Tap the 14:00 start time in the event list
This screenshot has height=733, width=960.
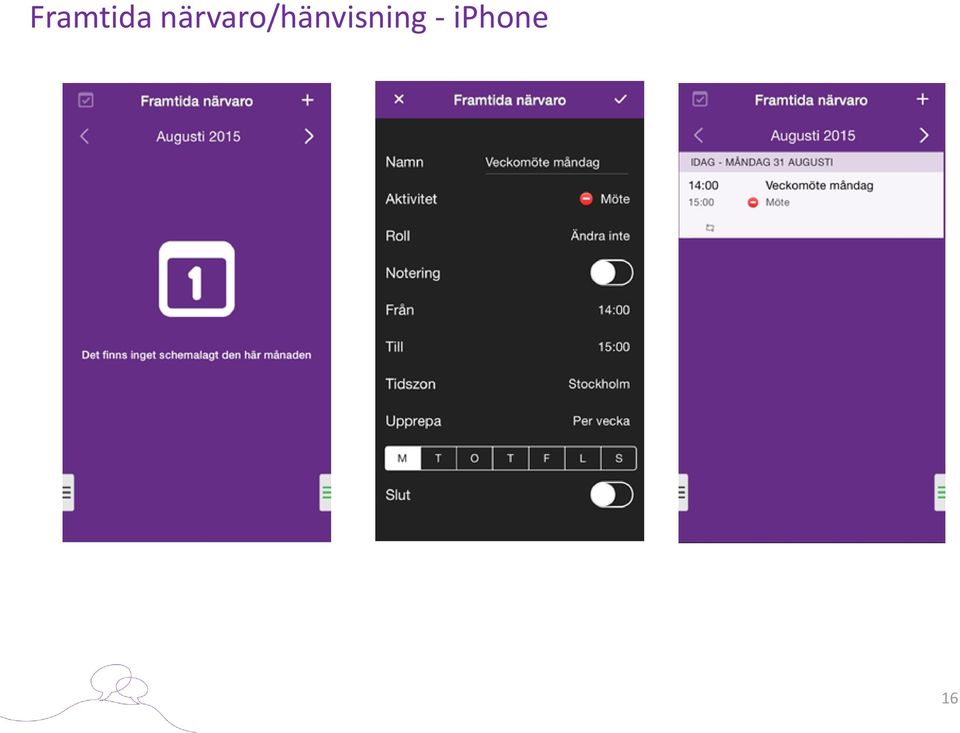pos(703,186)
